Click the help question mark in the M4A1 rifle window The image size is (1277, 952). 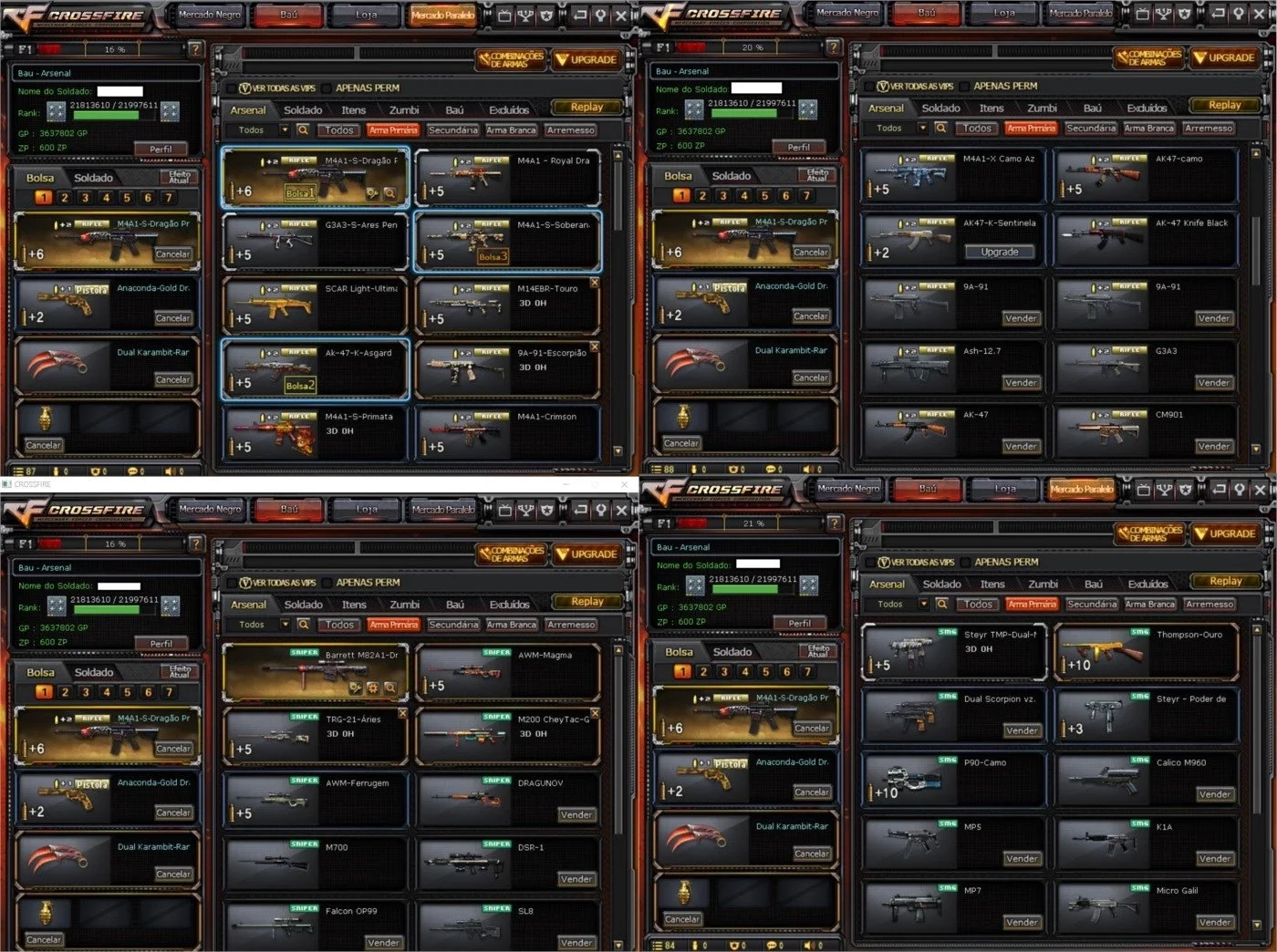(x=195, y=49)
